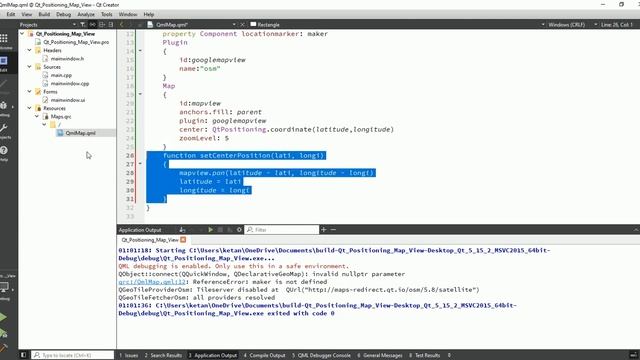Re-run the application from output pane
Screen dimensions: 640x360
pos(210,230)
